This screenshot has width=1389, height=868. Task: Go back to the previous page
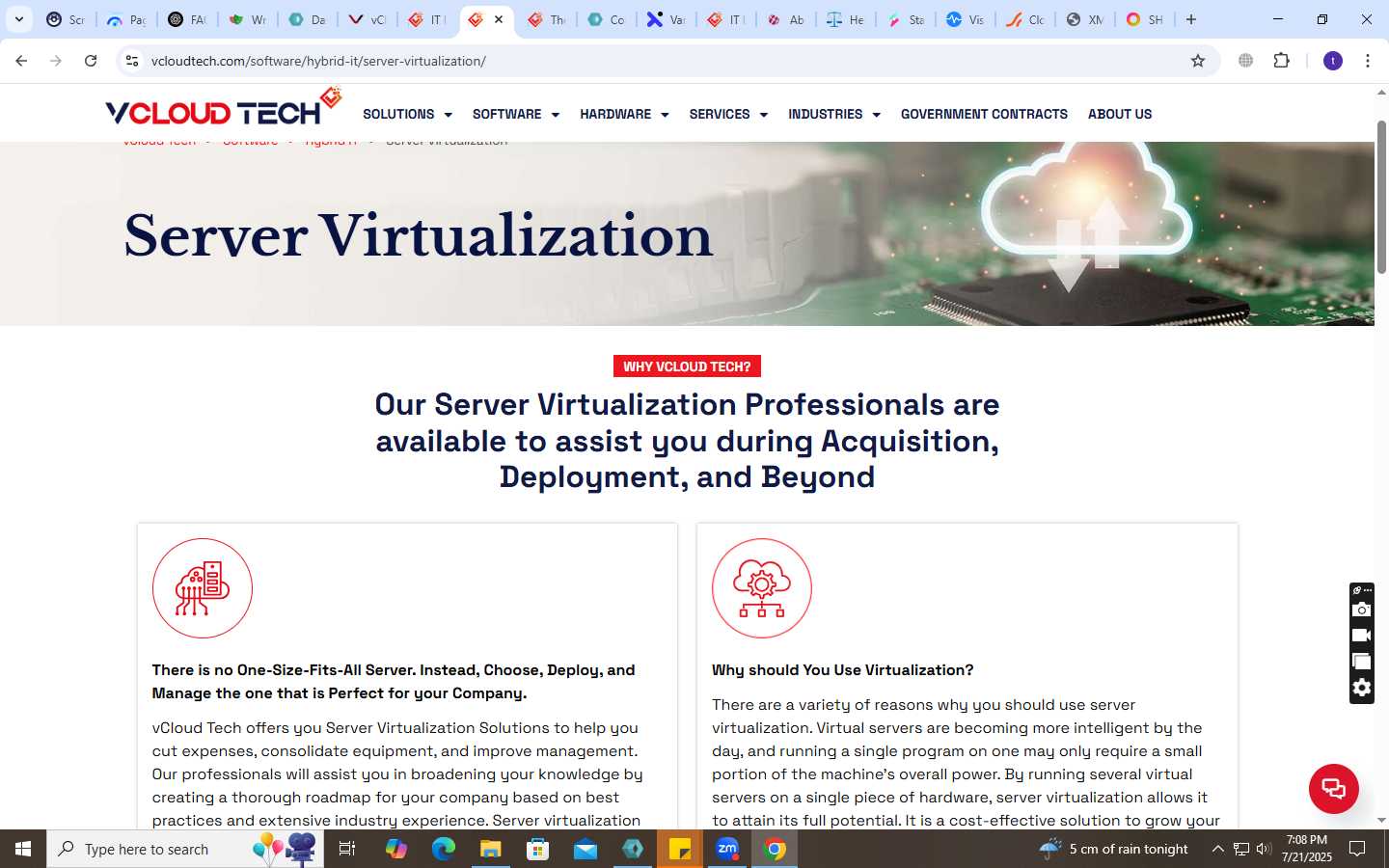[21, 61]
